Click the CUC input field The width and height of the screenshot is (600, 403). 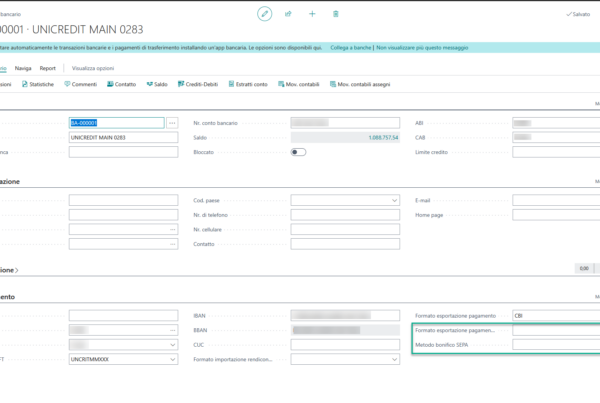345,345
